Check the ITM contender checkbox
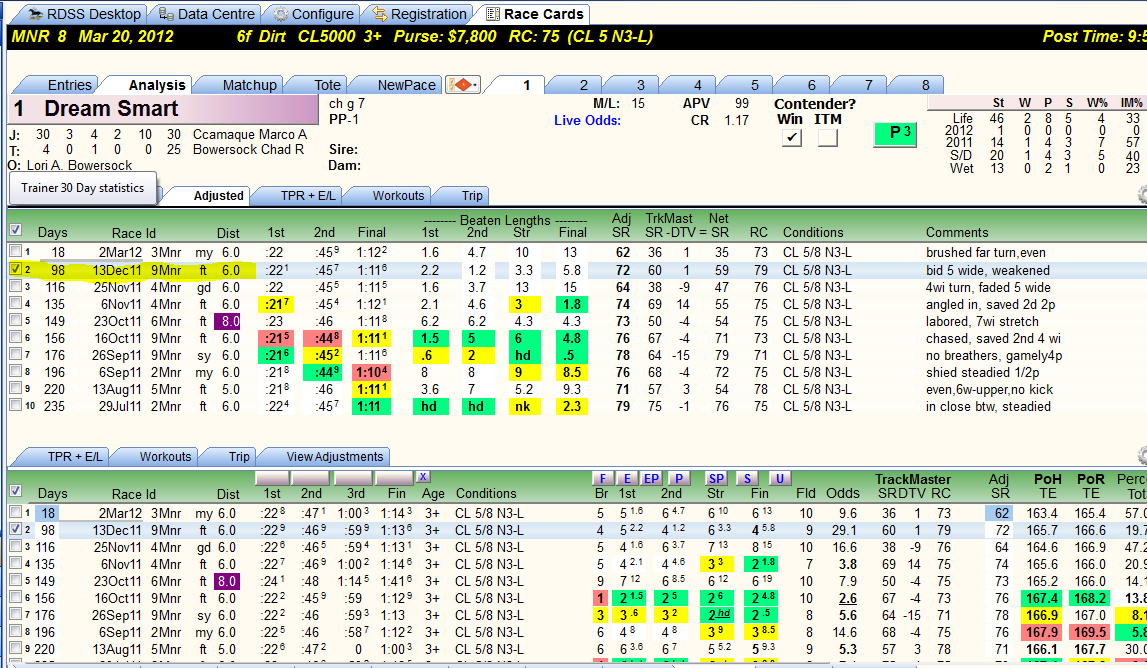The height and width of the screenshot is (668, 1147). (x=827, y=137)
